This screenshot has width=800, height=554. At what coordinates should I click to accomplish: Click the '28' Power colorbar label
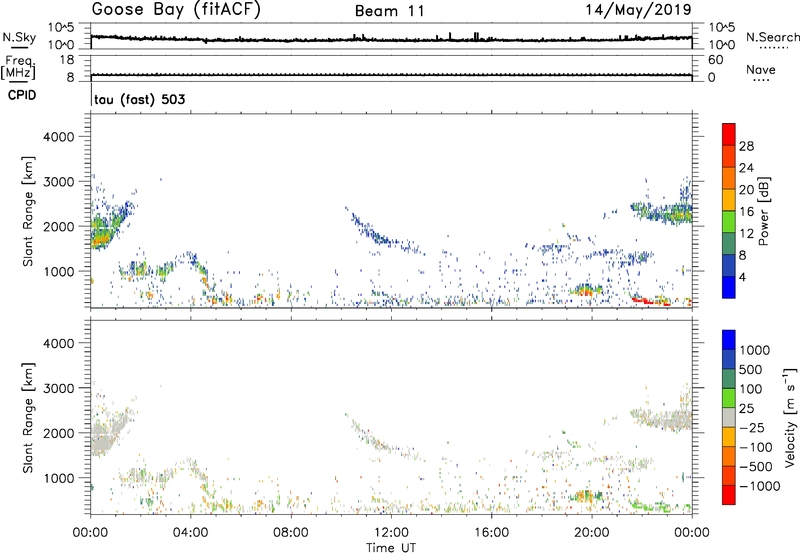[x=746, y=146]
